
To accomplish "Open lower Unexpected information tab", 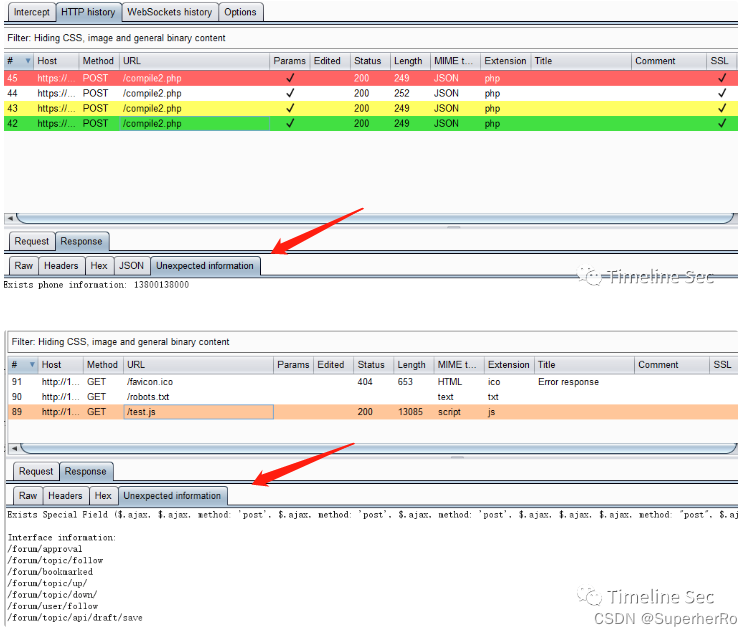I will coord(172,496).
